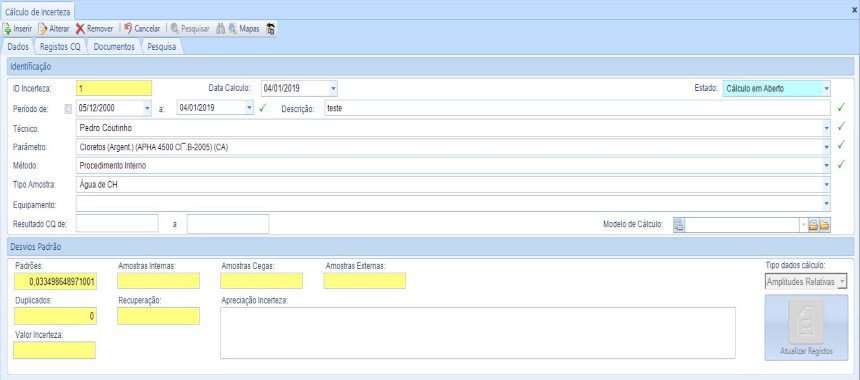The width and height of the screenshot is (860, 380).
Task: Click the Pesquisar search button
Action: tap(190, 29)
